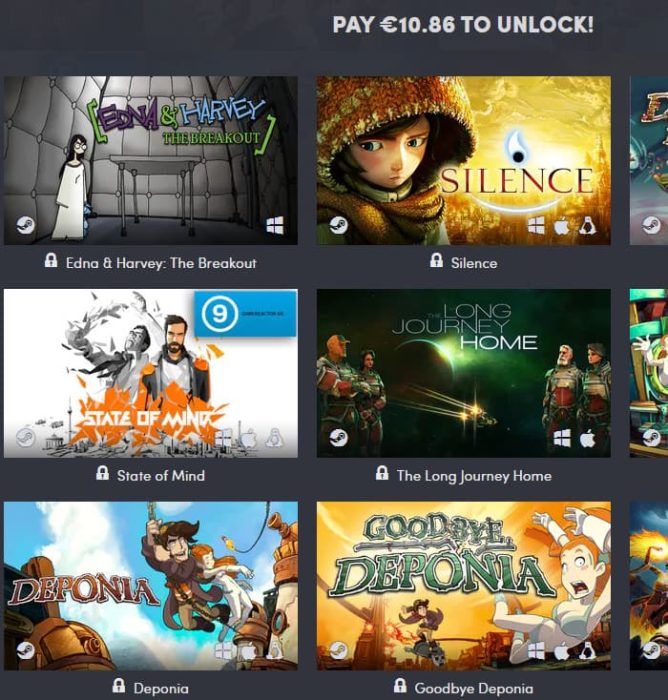Open the Silence game title link
668x700 pixels.
(x=474, y=263)
